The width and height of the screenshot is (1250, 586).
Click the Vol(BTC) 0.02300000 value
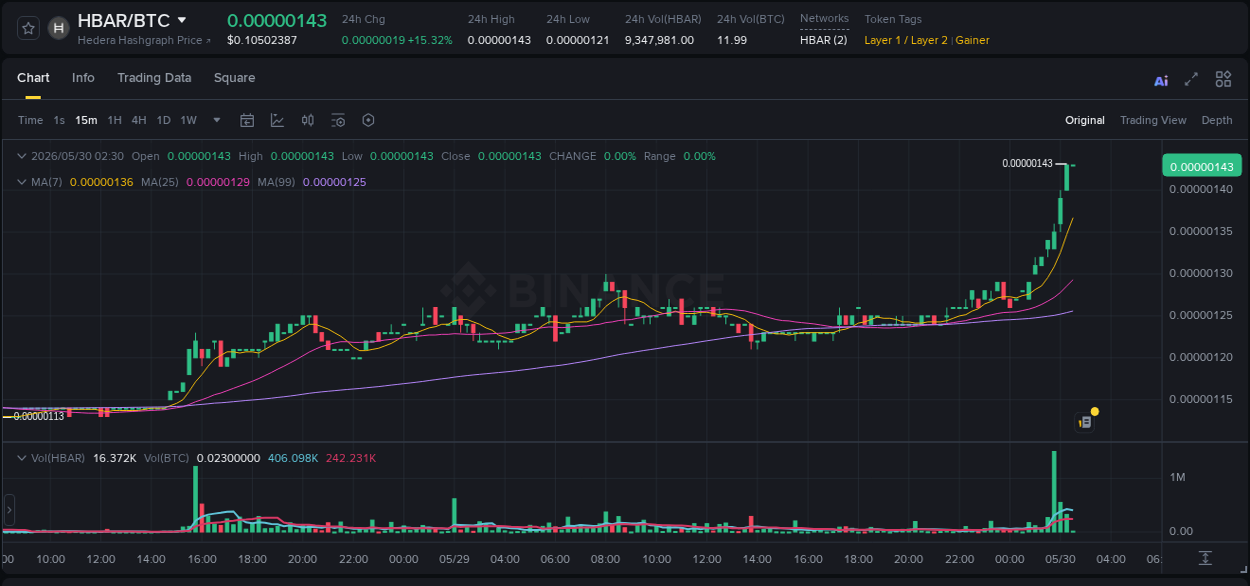coord(228,458)
